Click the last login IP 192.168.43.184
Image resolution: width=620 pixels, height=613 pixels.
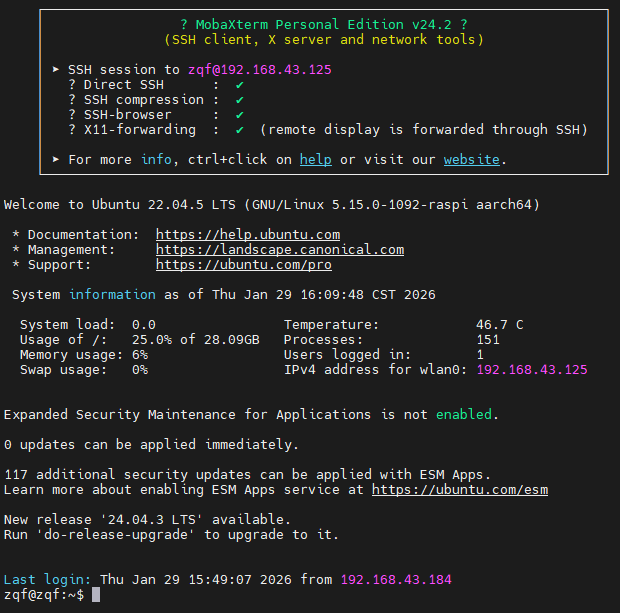[396, 580]
